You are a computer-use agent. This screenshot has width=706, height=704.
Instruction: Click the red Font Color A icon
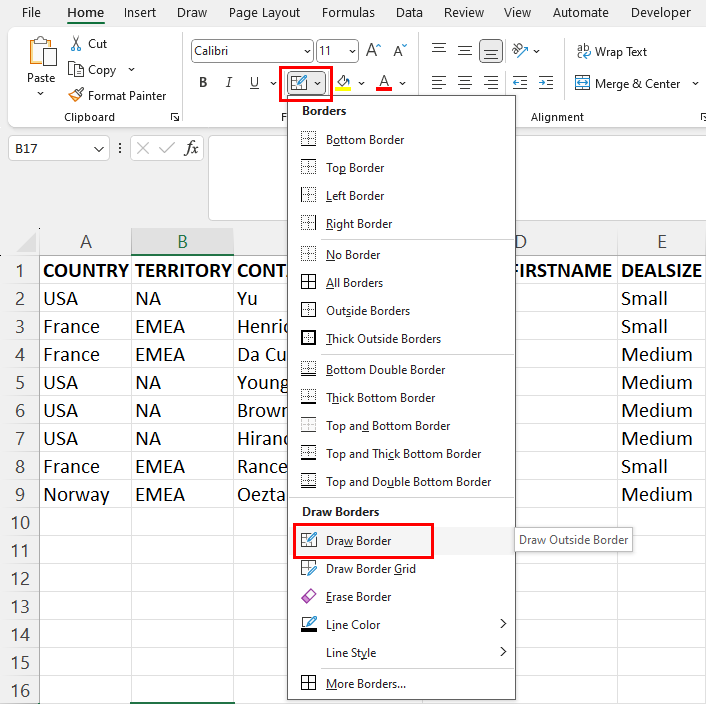click(384, 83)
